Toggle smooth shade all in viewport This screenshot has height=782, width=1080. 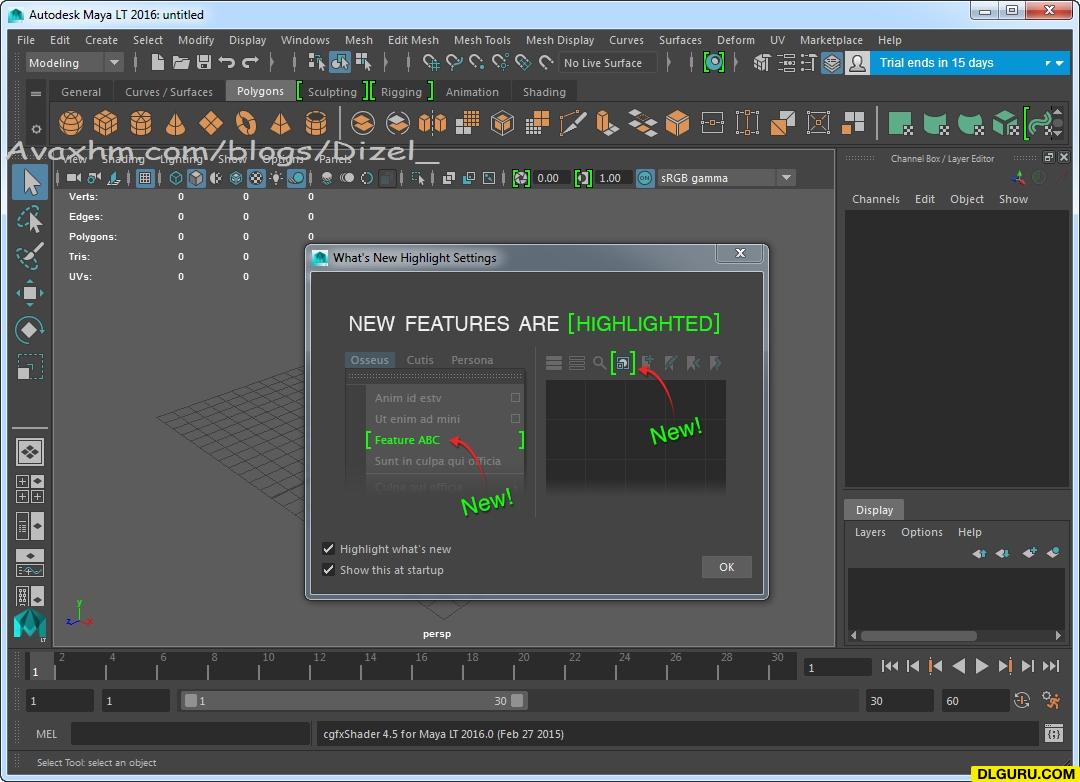click(196, 178)
